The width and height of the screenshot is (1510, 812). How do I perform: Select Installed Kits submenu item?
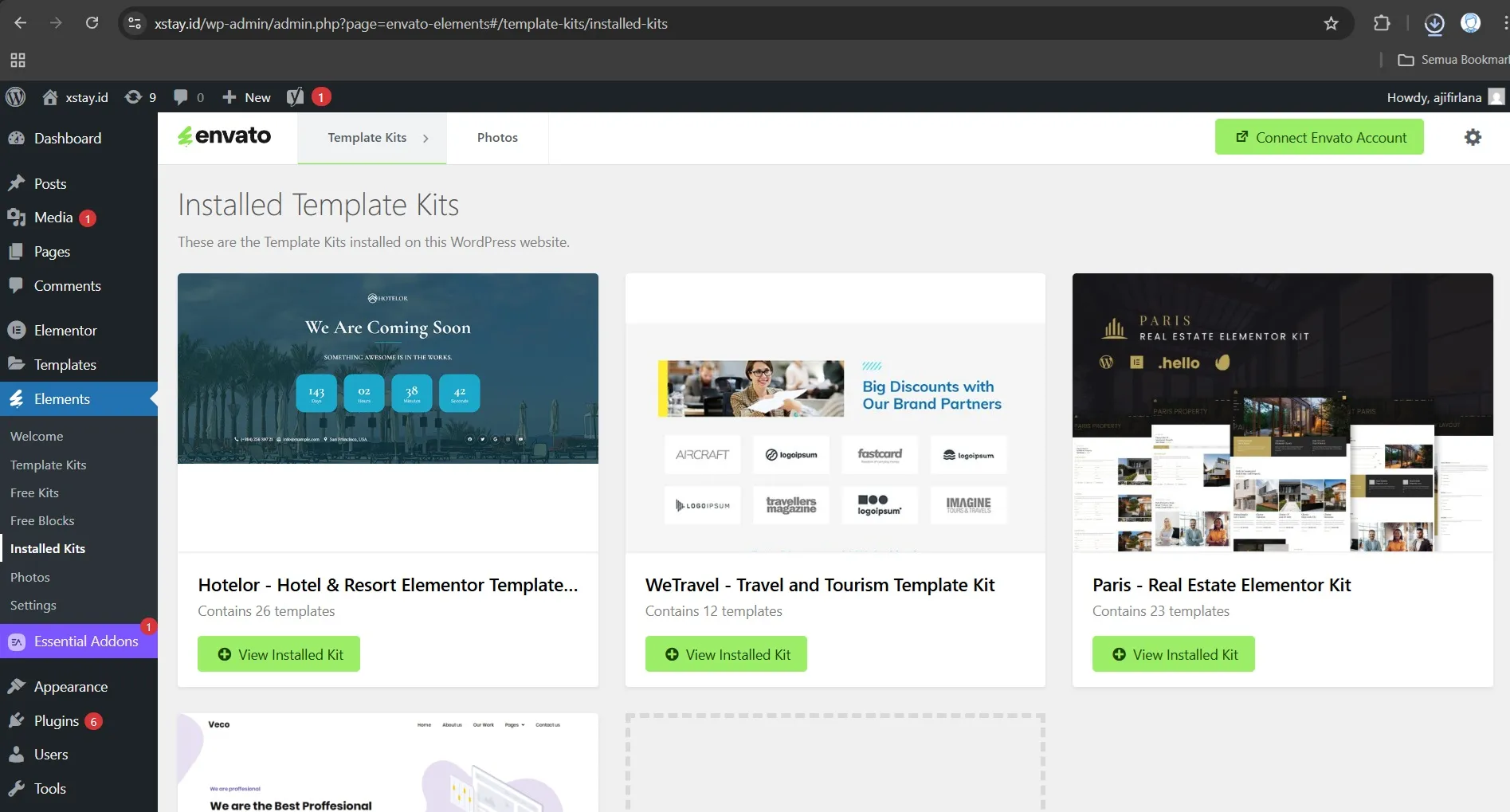click(47, 548)
